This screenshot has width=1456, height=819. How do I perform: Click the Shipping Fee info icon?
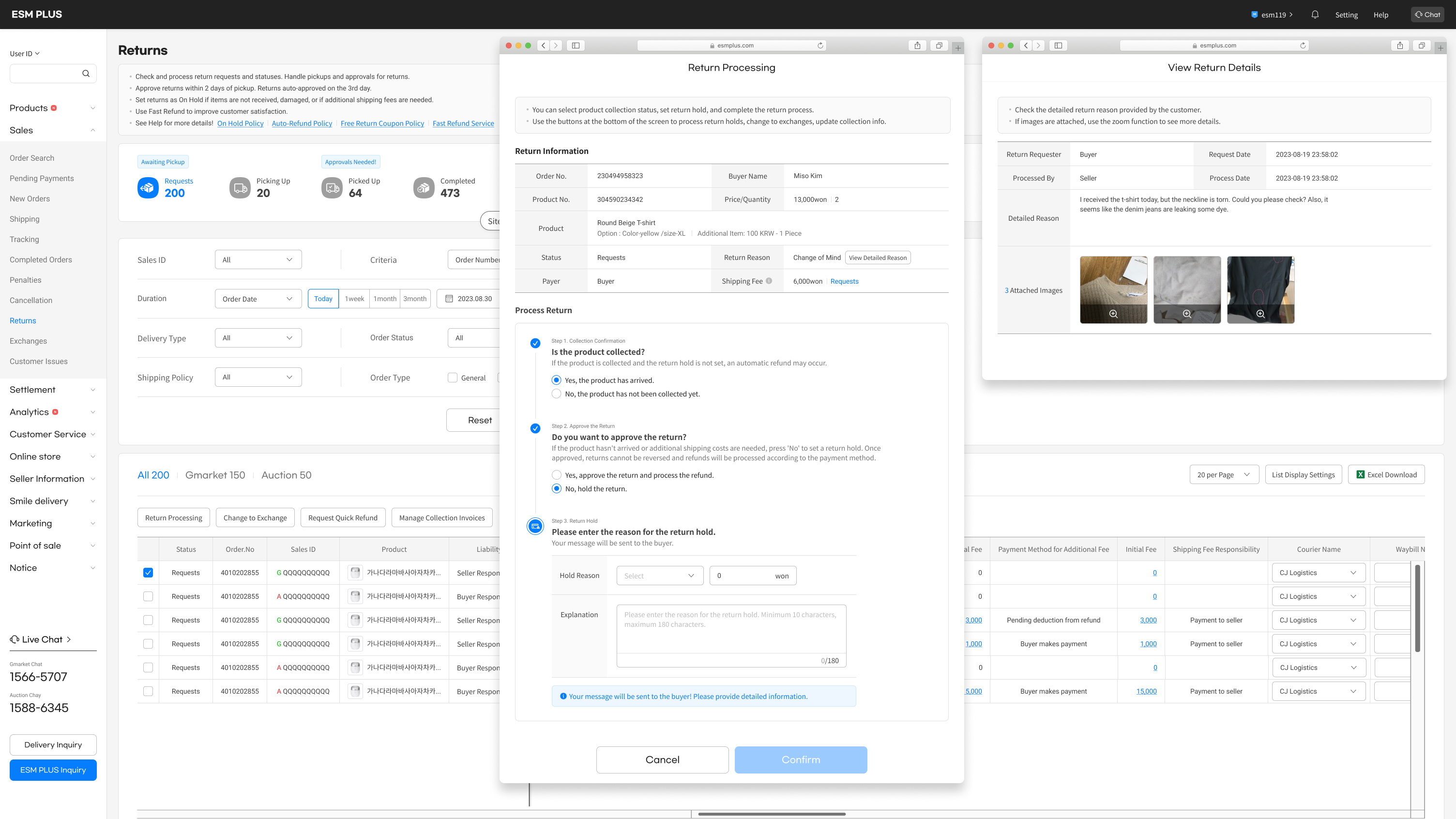pos(769,281)
